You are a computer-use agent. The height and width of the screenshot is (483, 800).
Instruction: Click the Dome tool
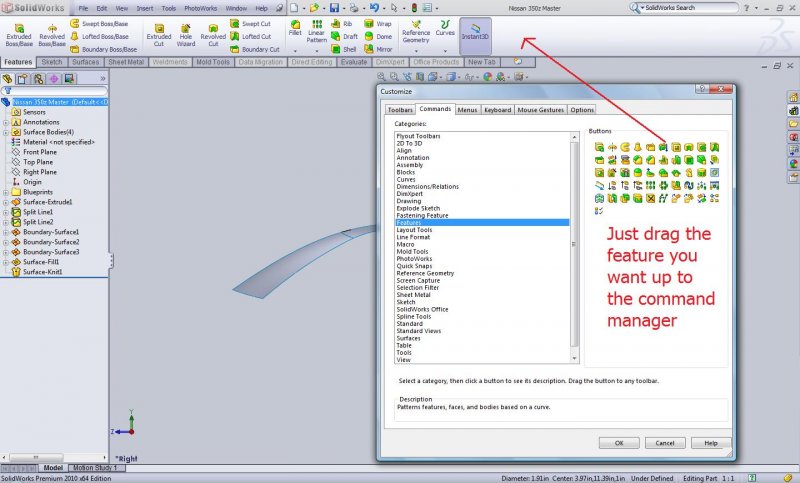tap(378, 36)
